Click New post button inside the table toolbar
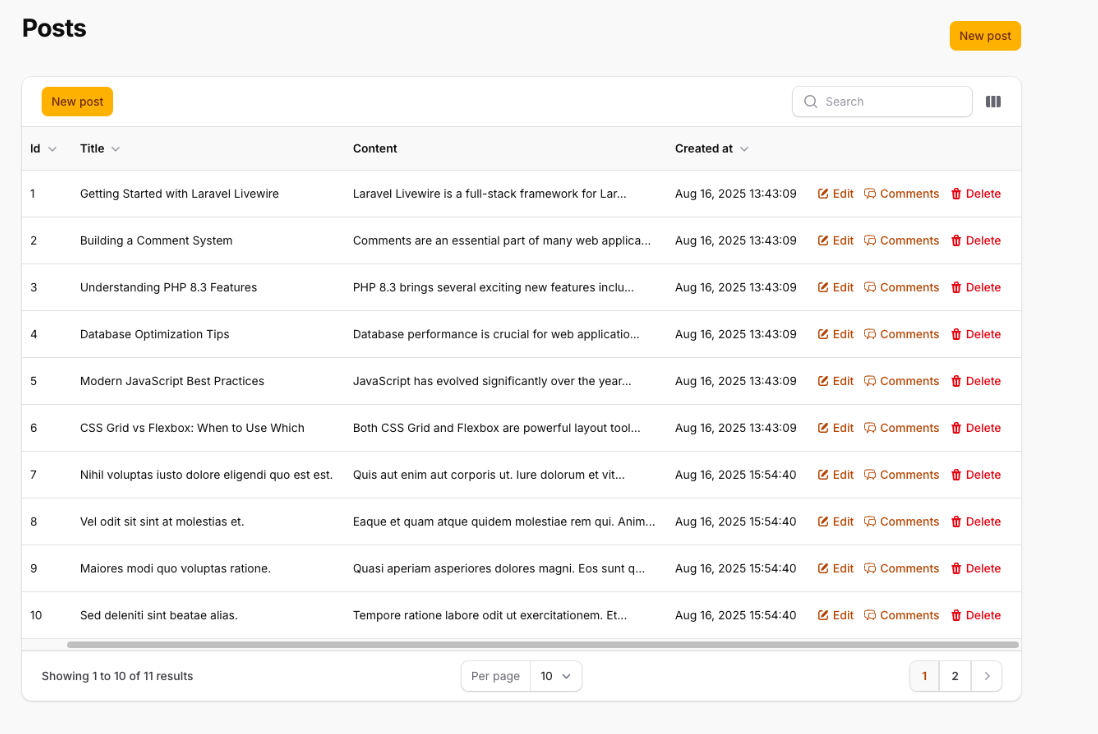Viewport: 1098px width, 734px height. 77,102
